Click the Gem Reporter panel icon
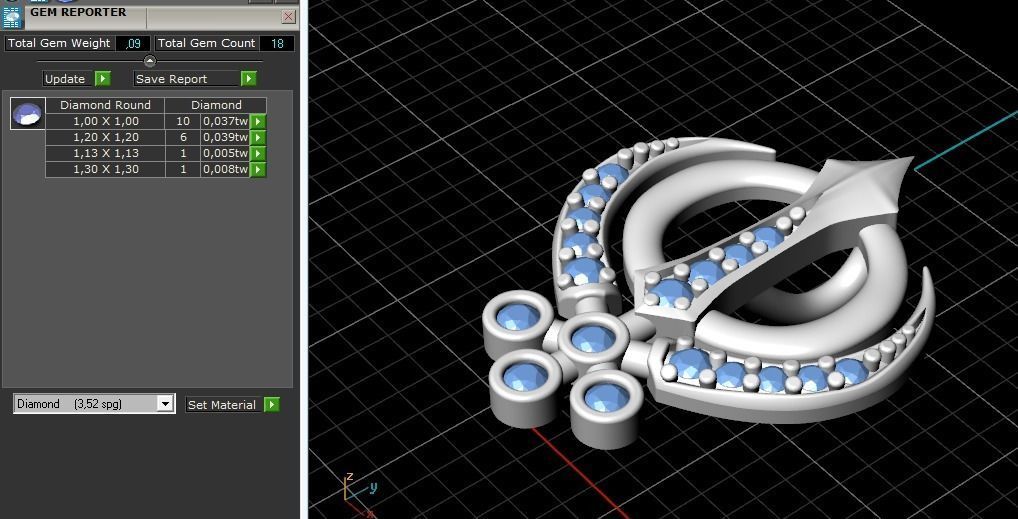 [12, 17]
